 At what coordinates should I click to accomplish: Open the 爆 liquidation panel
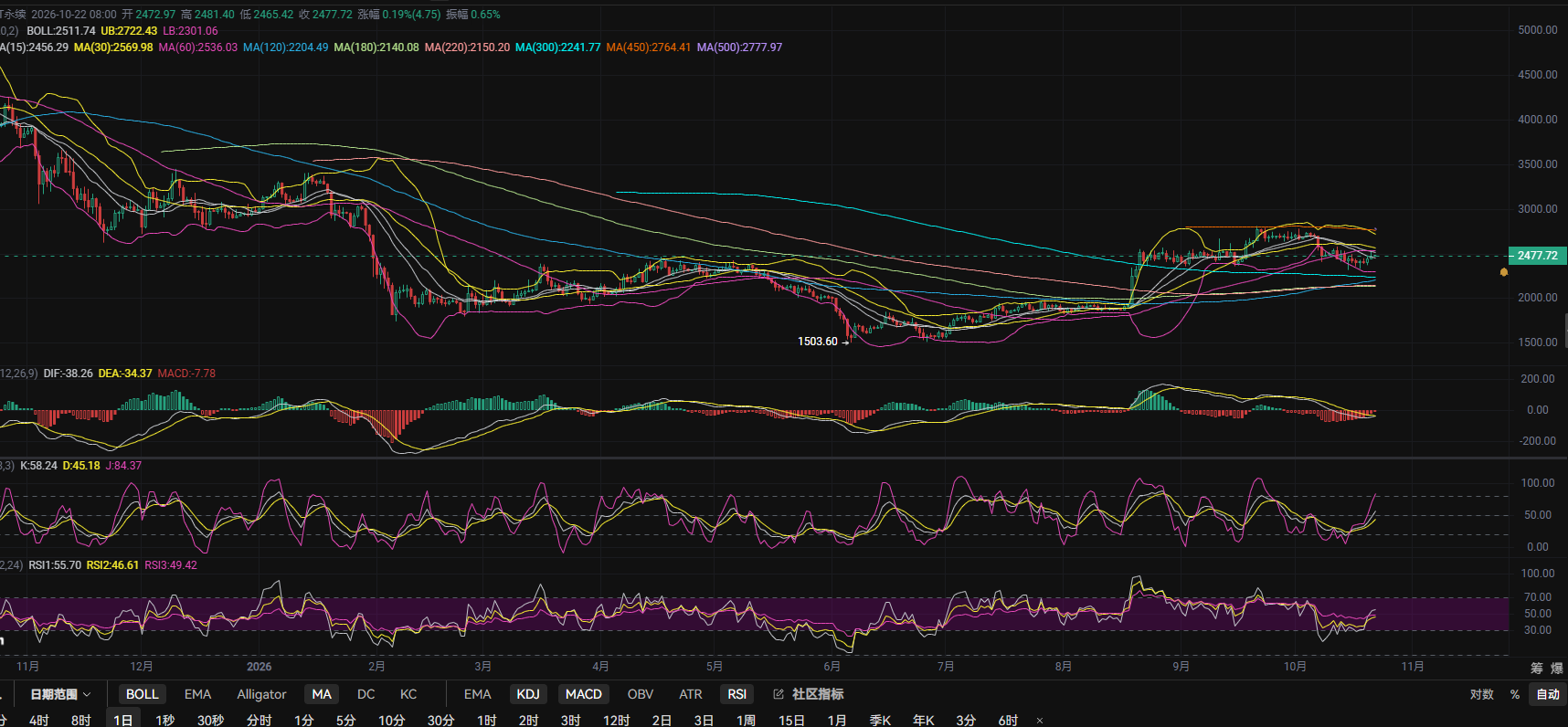point(1557,669)
